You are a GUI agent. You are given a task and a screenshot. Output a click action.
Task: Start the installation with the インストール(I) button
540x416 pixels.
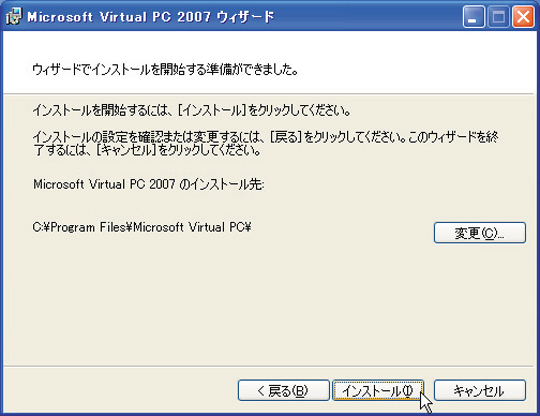pos(378,390)
